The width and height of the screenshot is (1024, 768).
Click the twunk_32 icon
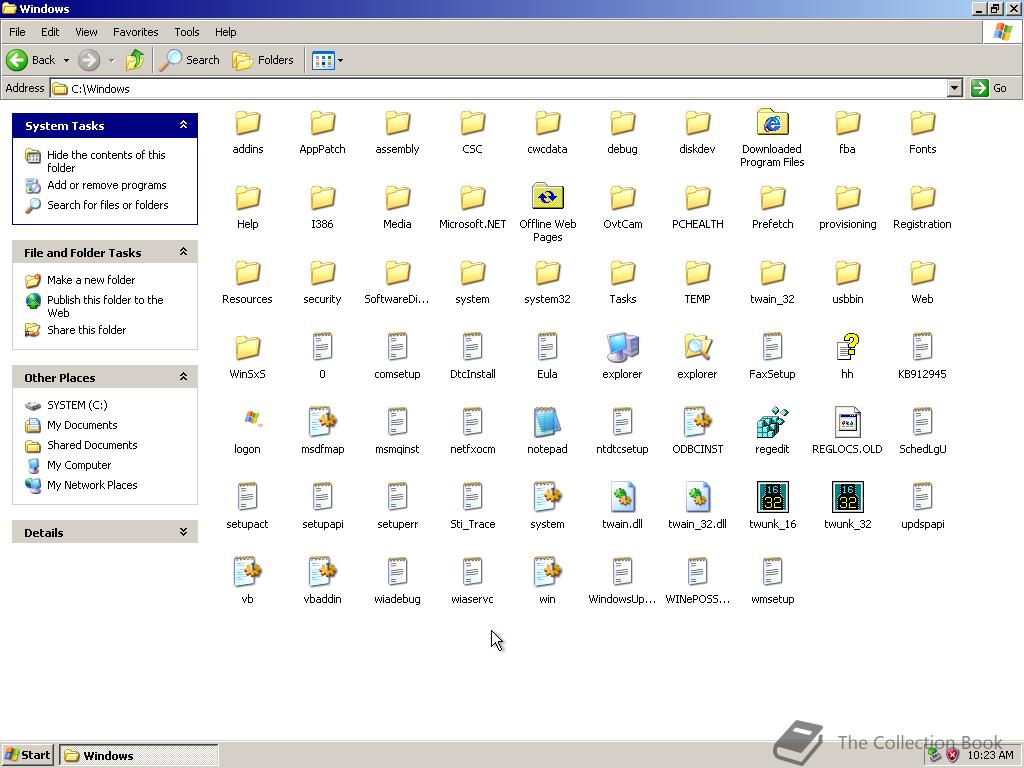pyautogui.click(x=848, y=497)
